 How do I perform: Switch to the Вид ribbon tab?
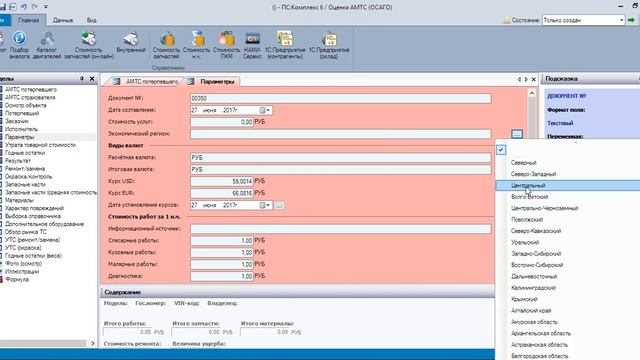point(91,20)
